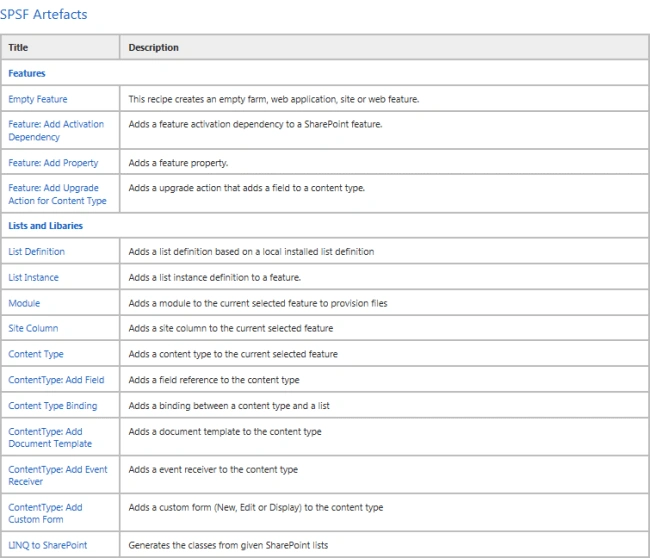Screen dimensions: 650x558
Task: Select 'Adds a content type to the current' text
Action: tap(233, 354)
